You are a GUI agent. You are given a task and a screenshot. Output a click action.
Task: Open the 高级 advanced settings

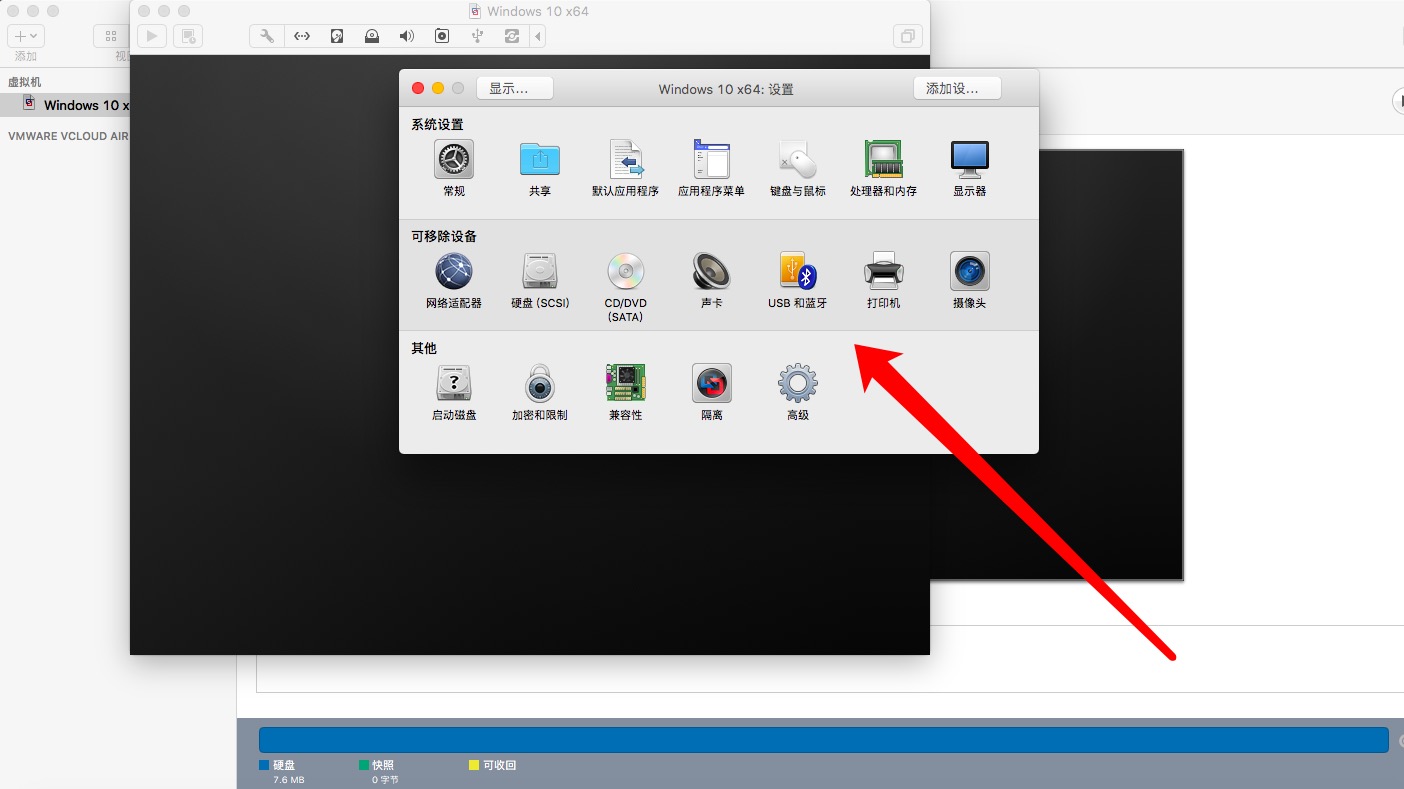798,391
